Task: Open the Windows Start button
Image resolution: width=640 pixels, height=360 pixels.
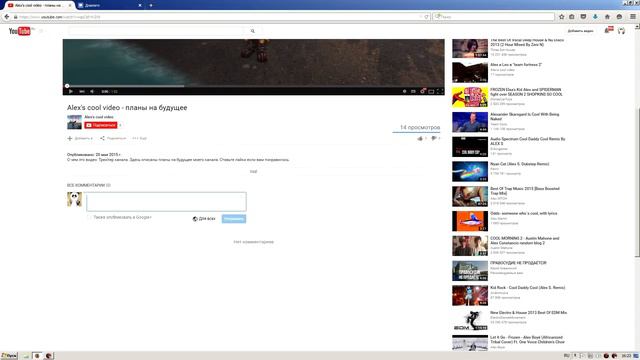Action: click(9, 356)
